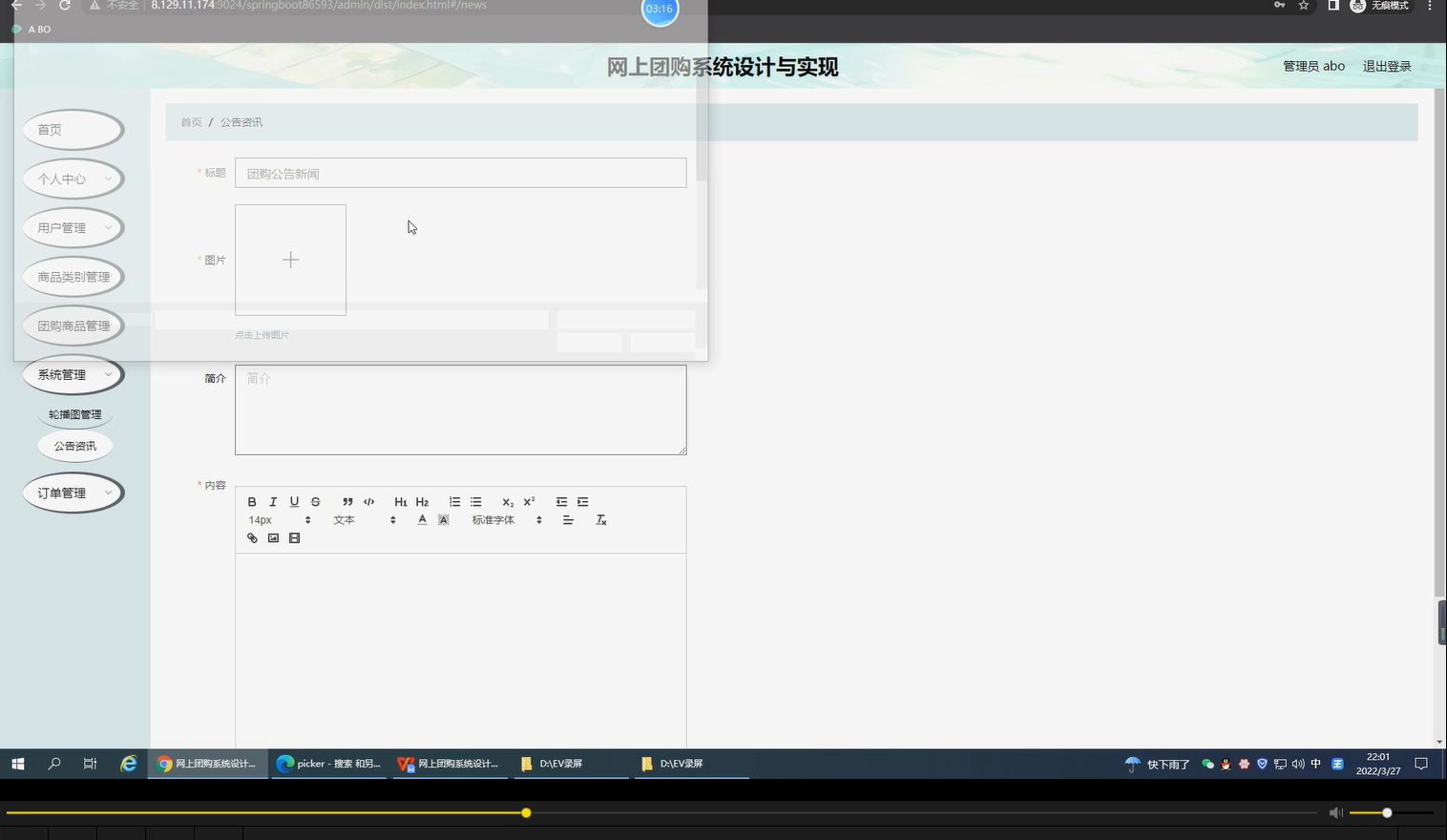Apply Heading 2 style
Viewport: 1447px width, 840px height.
[x=422, y=502]
